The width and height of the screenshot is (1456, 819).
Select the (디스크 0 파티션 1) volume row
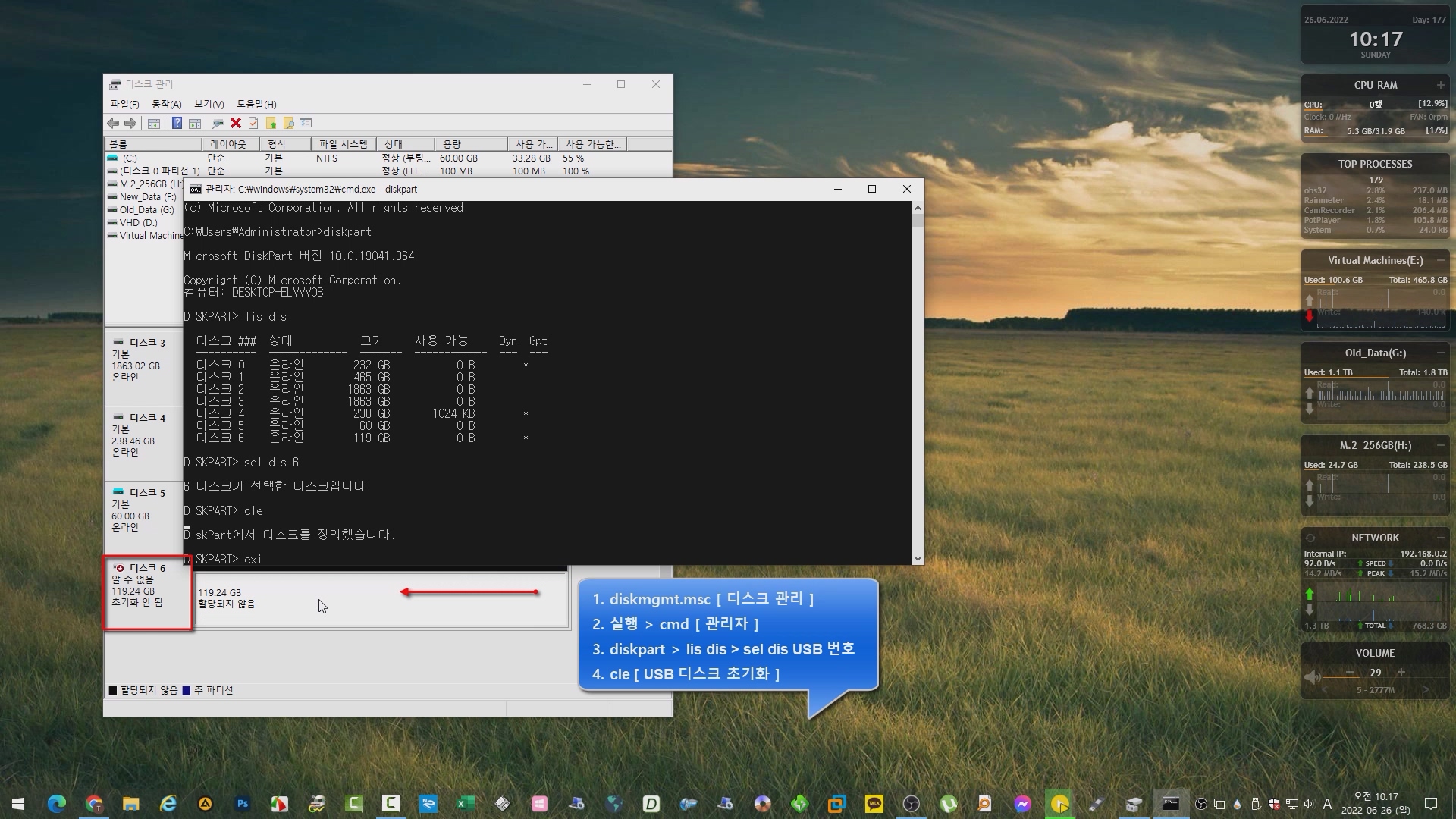point(388,171)
